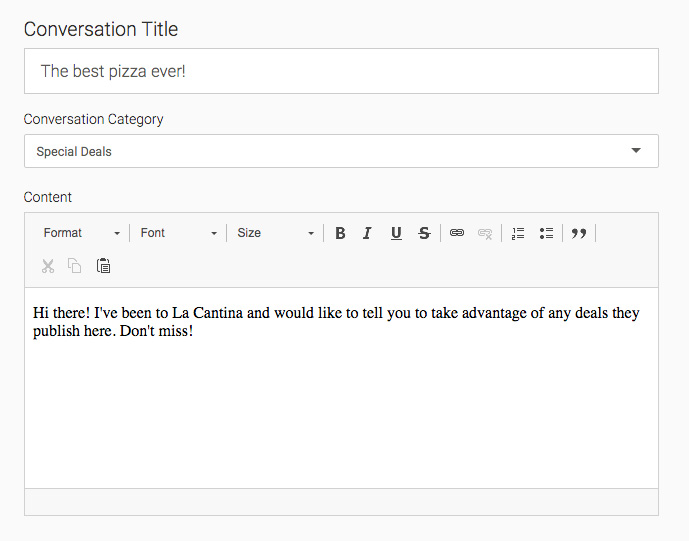Viewport: 689px width, 541px height.
Task: Open the Font dropdown
Action: (x=178, y=233)
